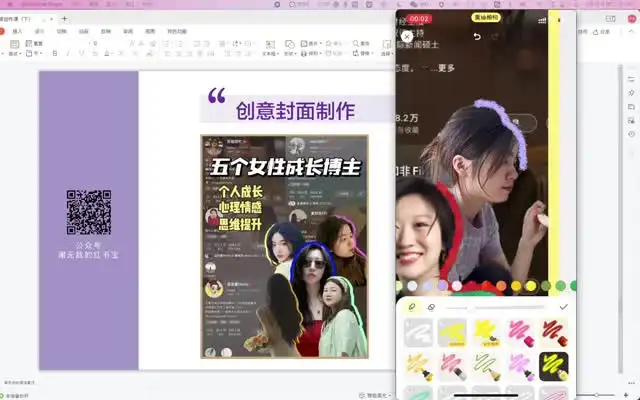
Task: Click the cover collage image on slide
Action: click(x=284, y=246)
